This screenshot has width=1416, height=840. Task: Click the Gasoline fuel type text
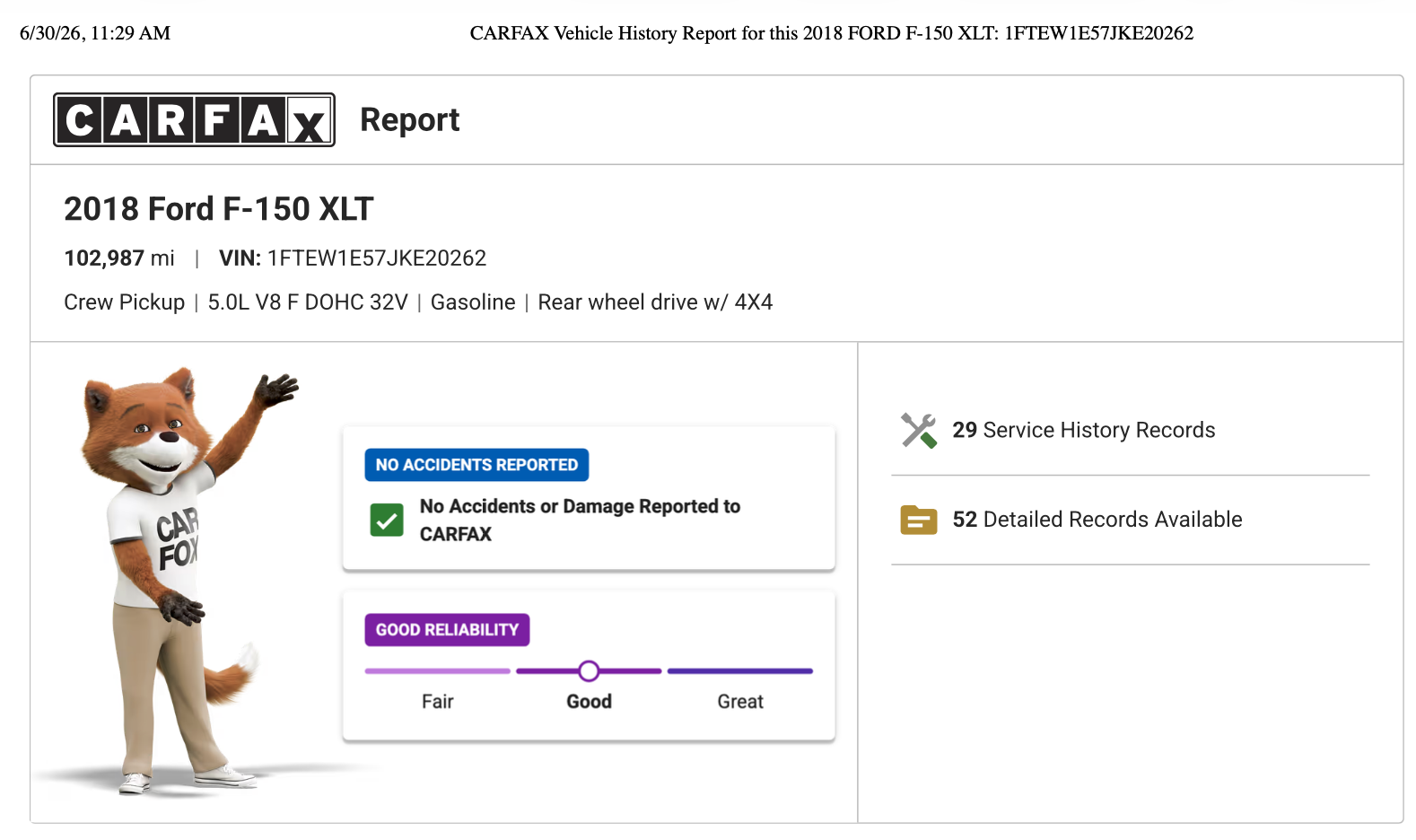pyautogui.click(x=473, y=302)
